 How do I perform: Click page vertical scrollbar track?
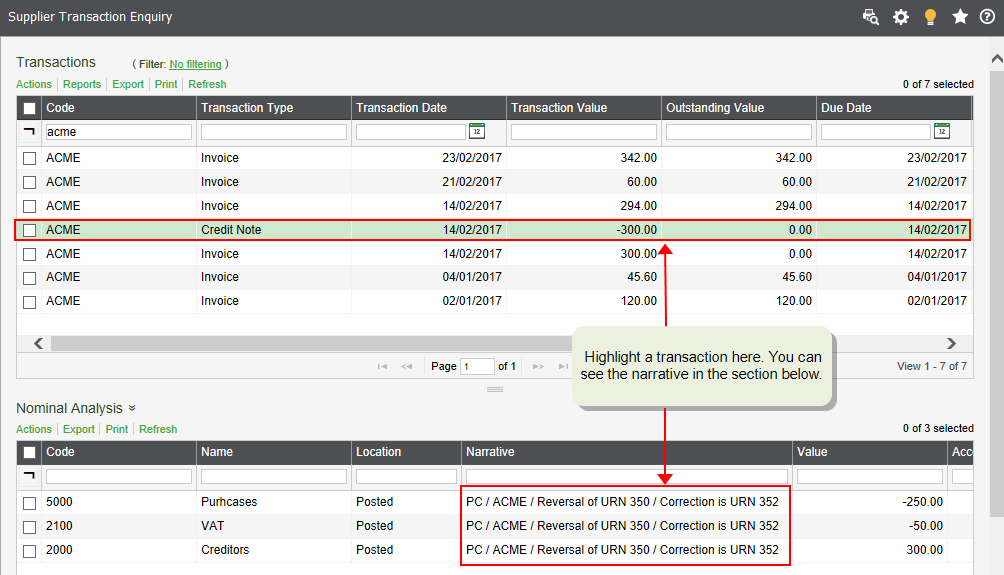coord(997,295)
